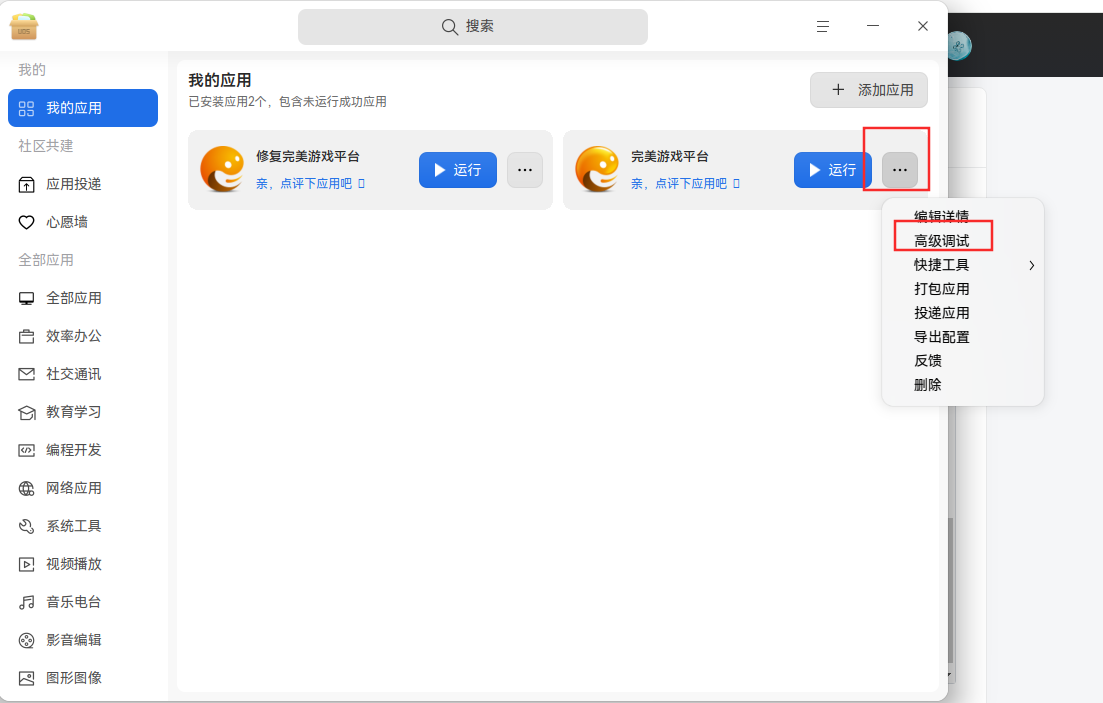Choose 删除 from the context menu

tap(928, 385)
